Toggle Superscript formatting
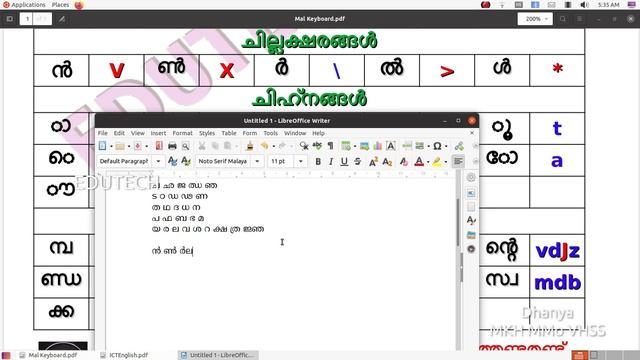 (x=373, y=162)
